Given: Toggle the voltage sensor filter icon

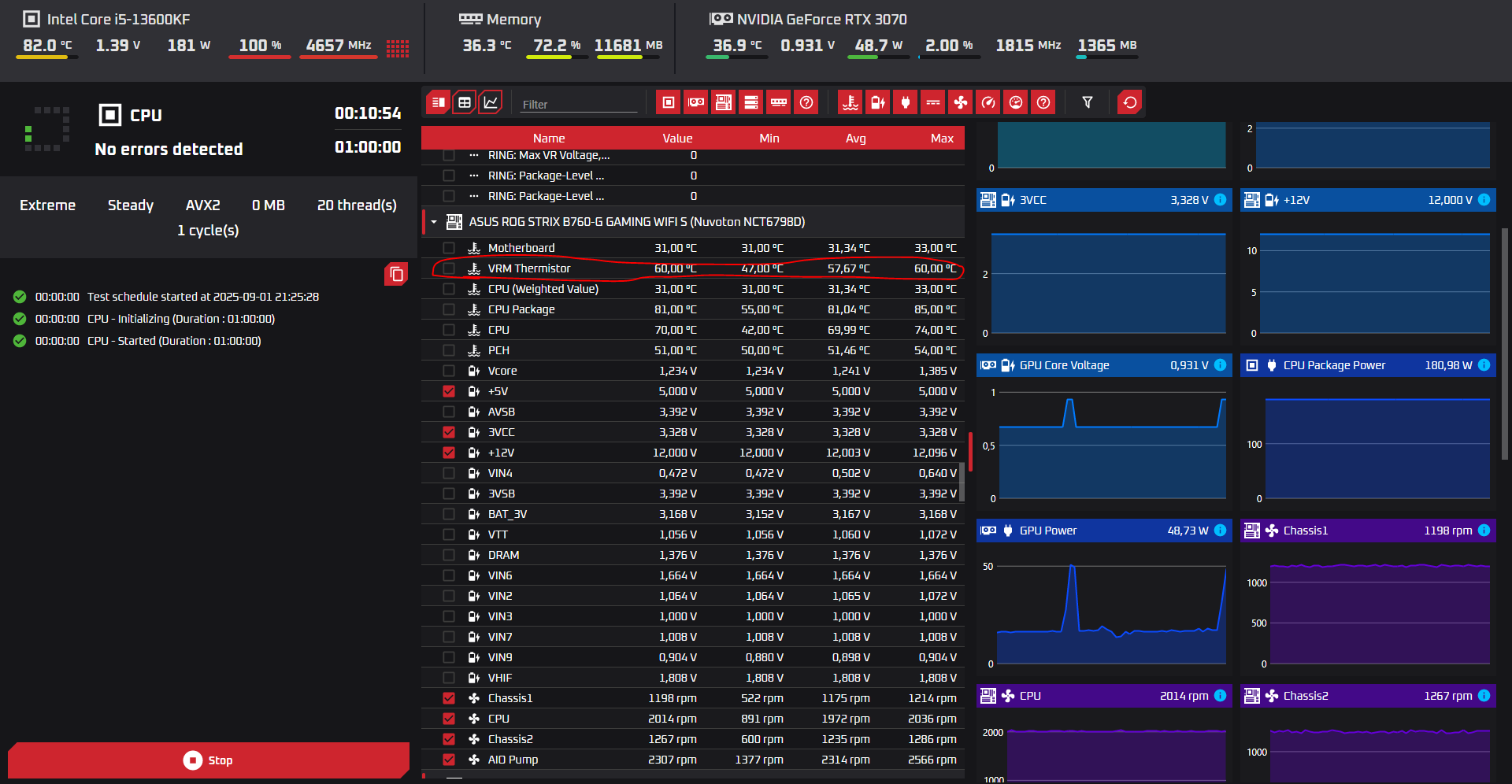Looking at the screenshot, I should (x=878, y=102).
